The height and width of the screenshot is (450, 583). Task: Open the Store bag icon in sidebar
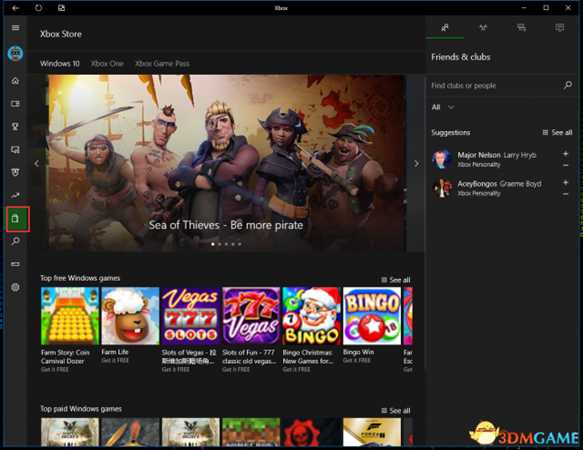pos(15,219)
